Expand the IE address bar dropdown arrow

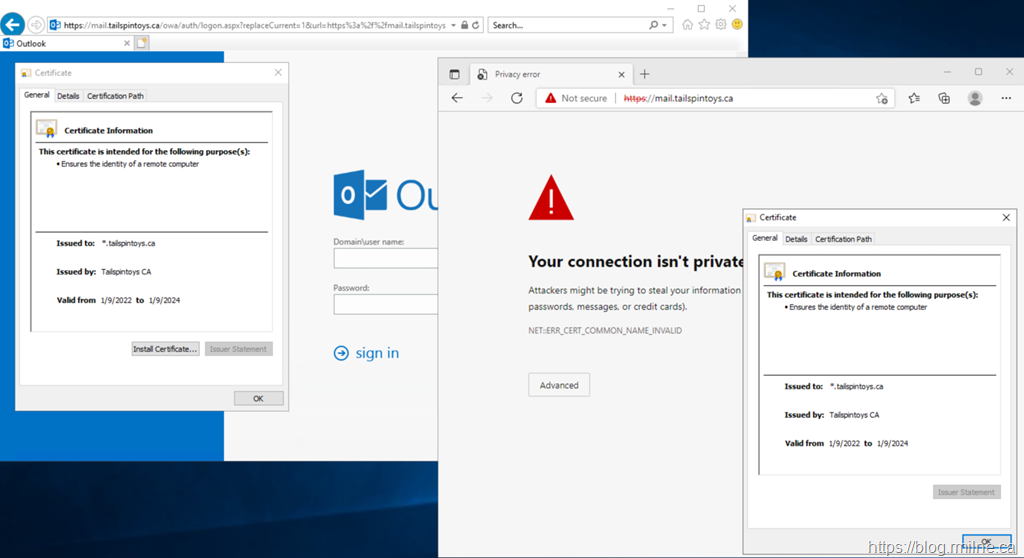[456, 24]
